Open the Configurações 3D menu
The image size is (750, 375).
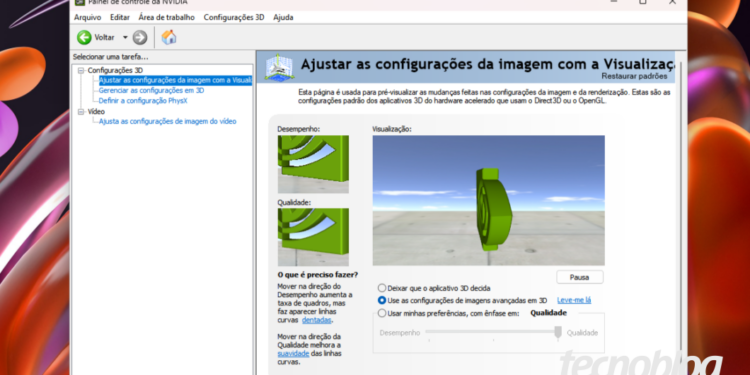pos(234,17)
